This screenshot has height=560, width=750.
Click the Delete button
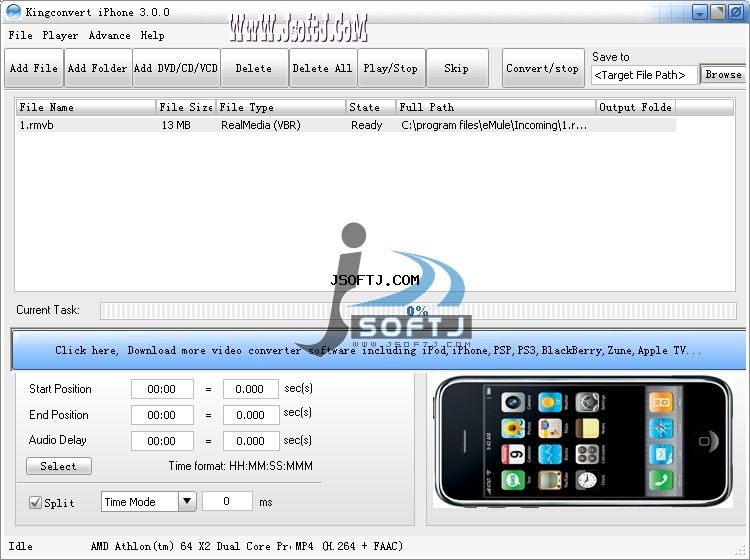pyautogui.click(x=254, y=68)
